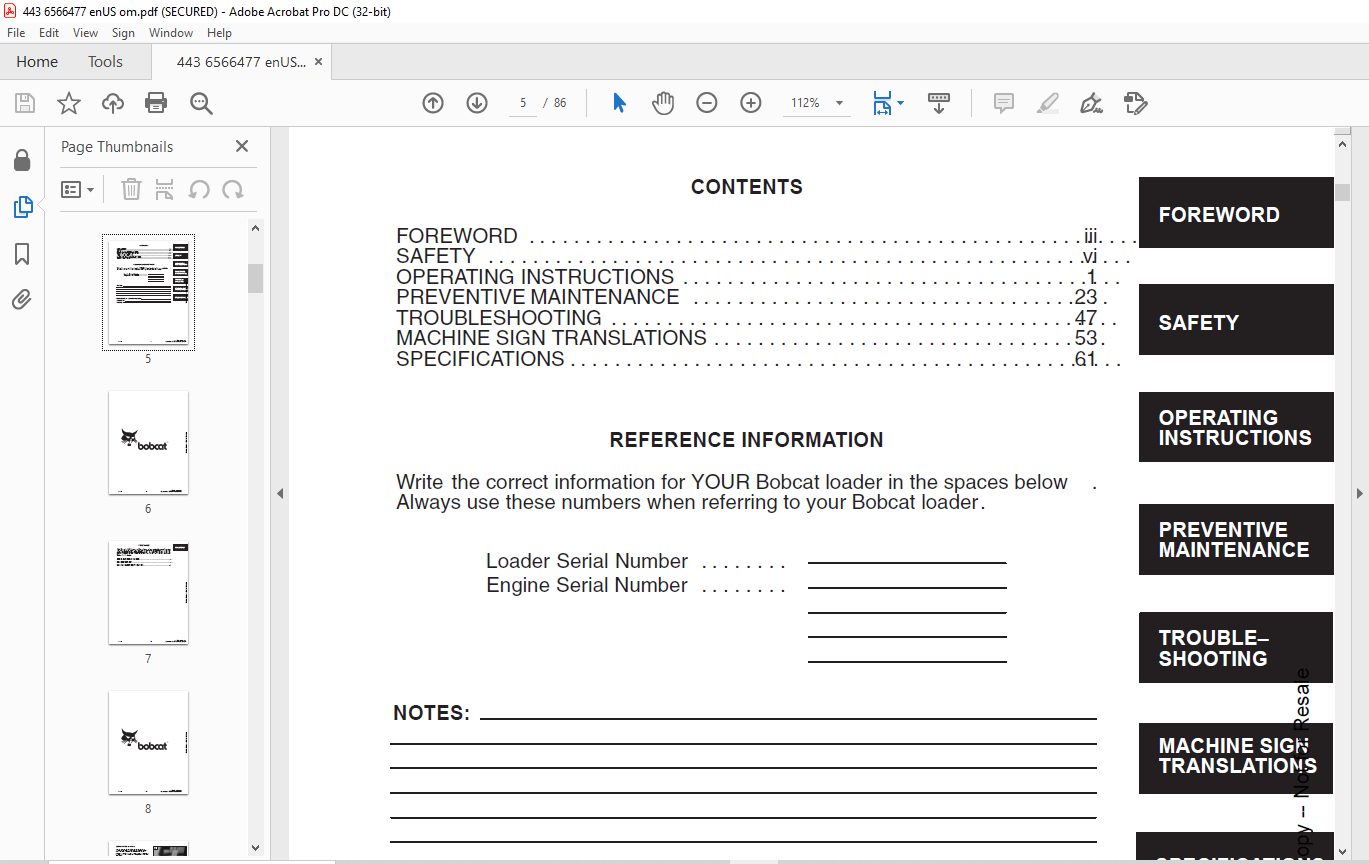Select the page 6 thumbnail
Viewport: 1369px width, 864px height.
click(x=148, y=443)
